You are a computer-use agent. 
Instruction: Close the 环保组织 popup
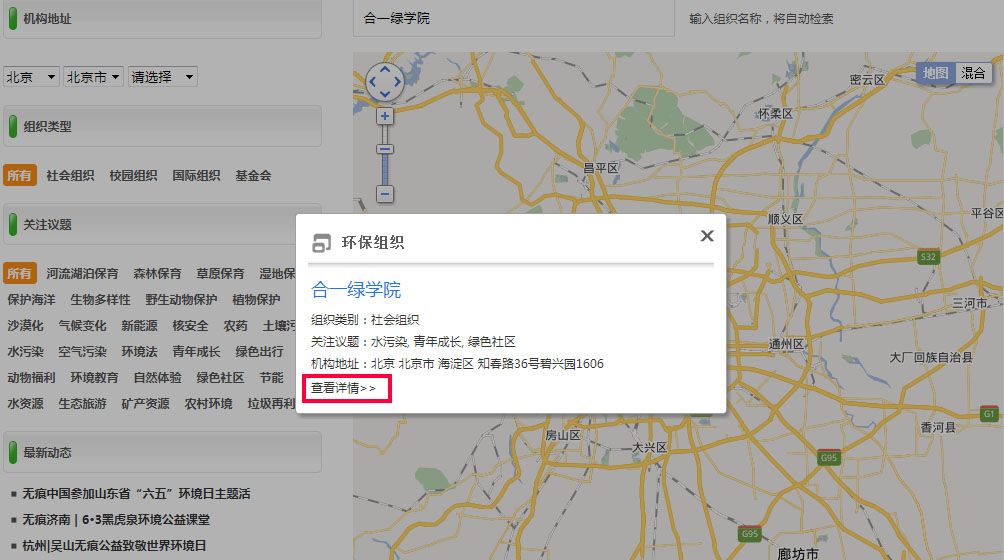(707, 236)
